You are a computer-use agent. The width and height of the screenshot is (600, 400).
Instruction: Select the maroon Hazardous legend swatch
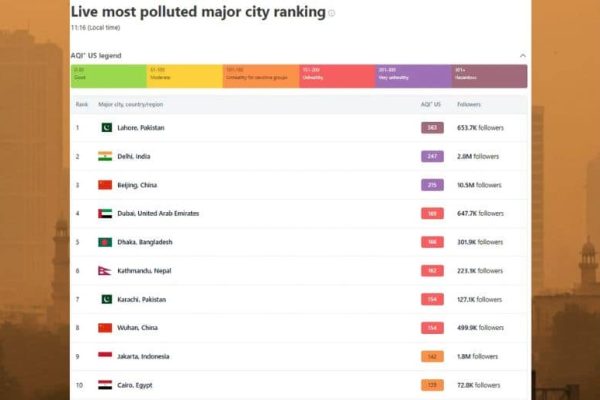coord(489,76)
